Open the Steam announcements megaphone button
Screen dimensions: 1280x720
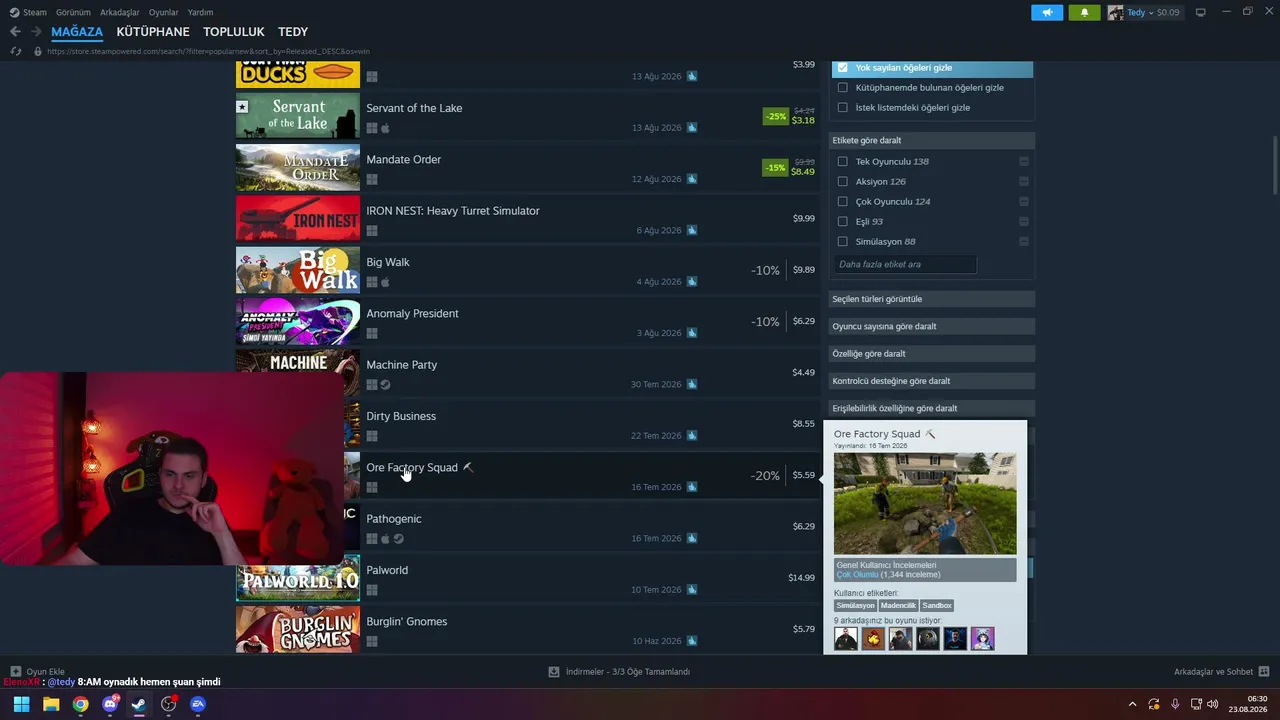(x=1047, y=13)
